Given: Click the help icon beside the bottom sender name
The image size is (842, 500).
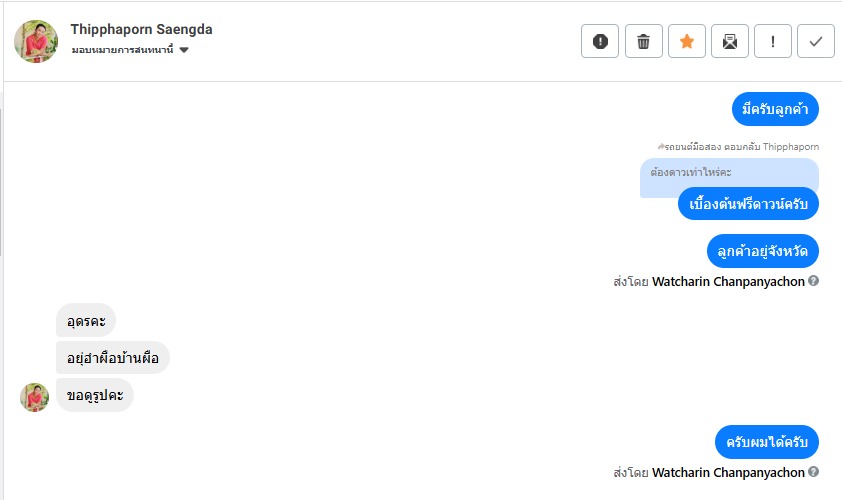Looking at the screenshot, I should point(814,472).
